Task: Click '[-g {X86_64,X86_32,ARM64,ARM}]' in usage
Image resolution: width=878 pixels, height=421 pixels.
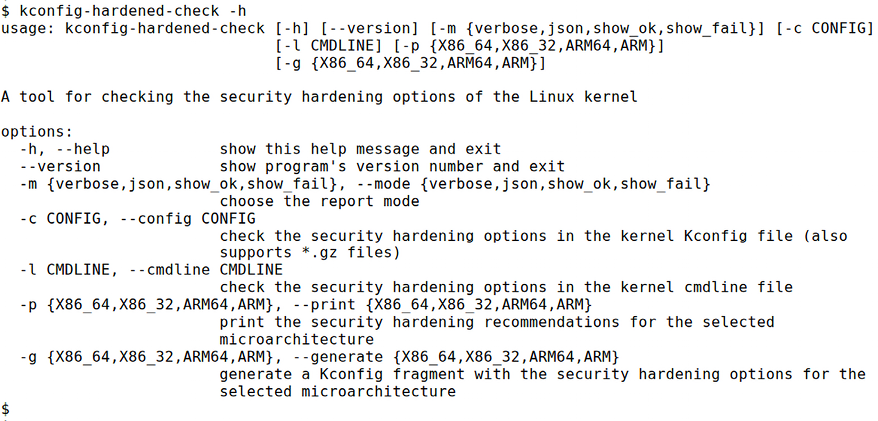Action: 410,63
